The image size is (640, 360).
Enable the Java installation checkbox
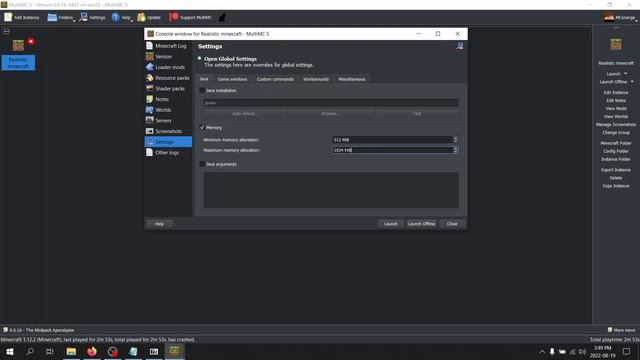click(x=202, y=90)
